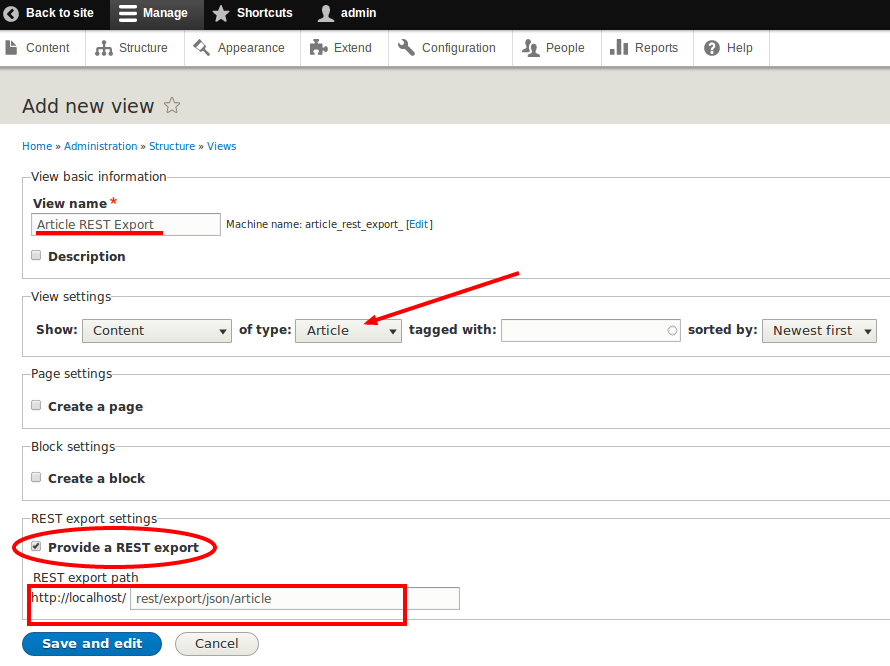This screenshot has height=666, width=890.
Task: Click the Help menu label
Action: (740, 48)
